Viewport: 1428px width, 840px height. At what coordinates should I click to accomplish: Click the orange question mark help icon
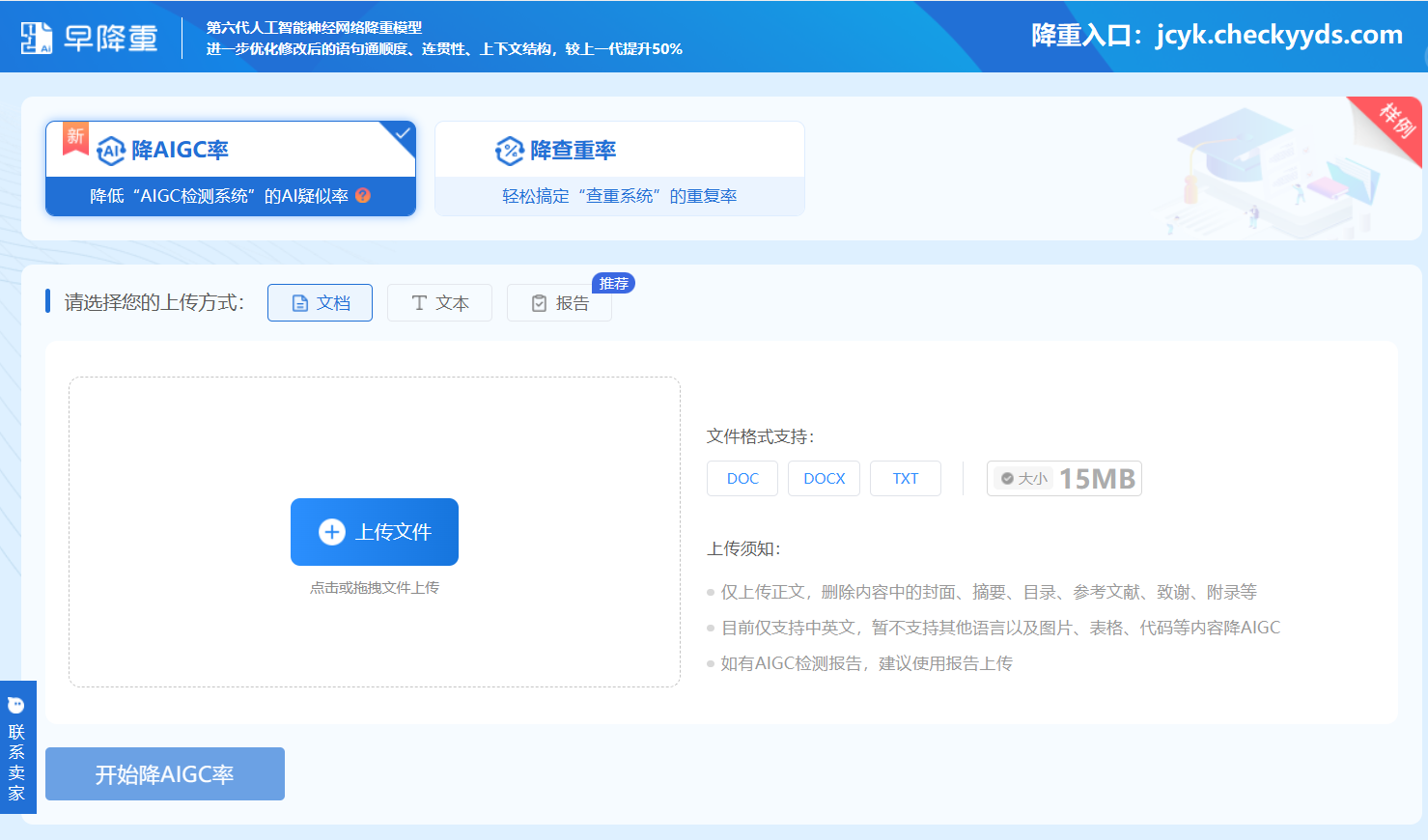[x=363, y=195]
